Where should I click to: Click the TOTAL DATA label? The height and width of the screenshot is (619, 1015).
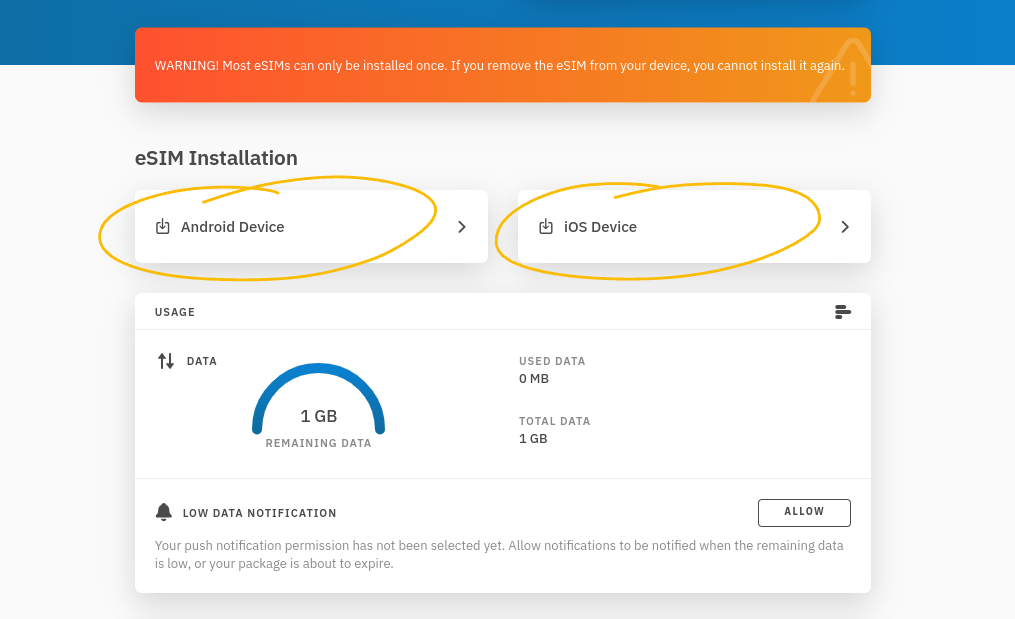[x=555, y=421]
